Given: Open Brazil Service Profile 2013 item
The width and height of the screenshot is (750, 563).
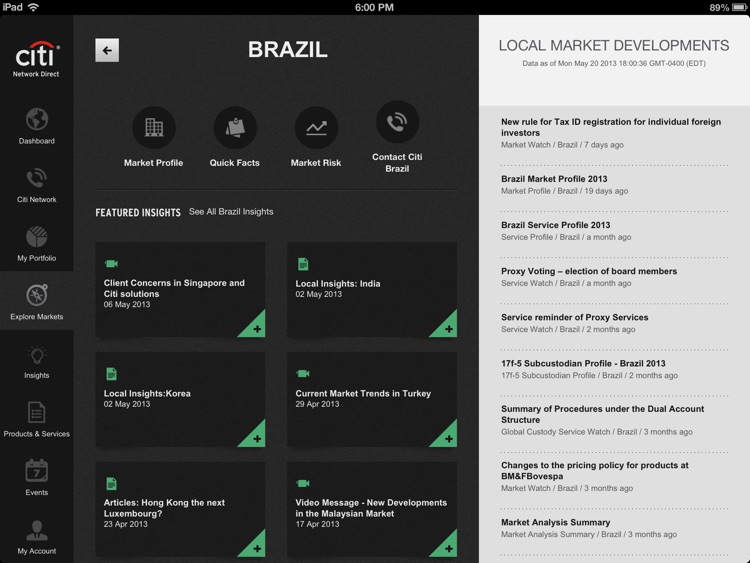Looking at the screenshot, I should point(615,231).
